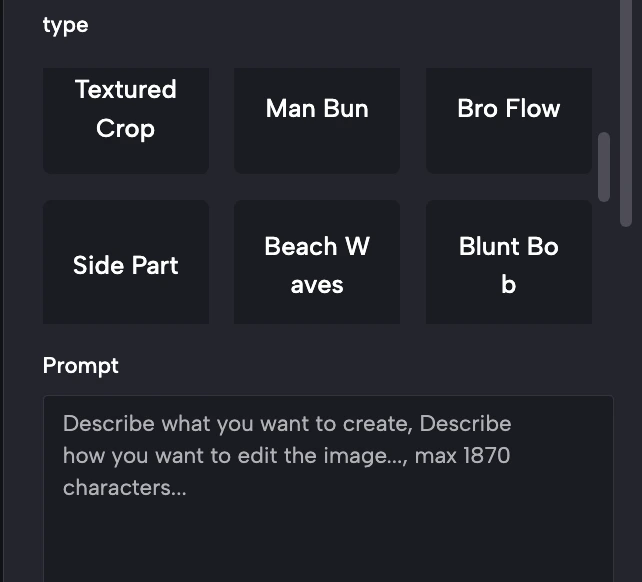The width and height of the screenshot is (642, 582).
Task: Click the outer panel scrollbar track below thumb
Action: (627, 400)
